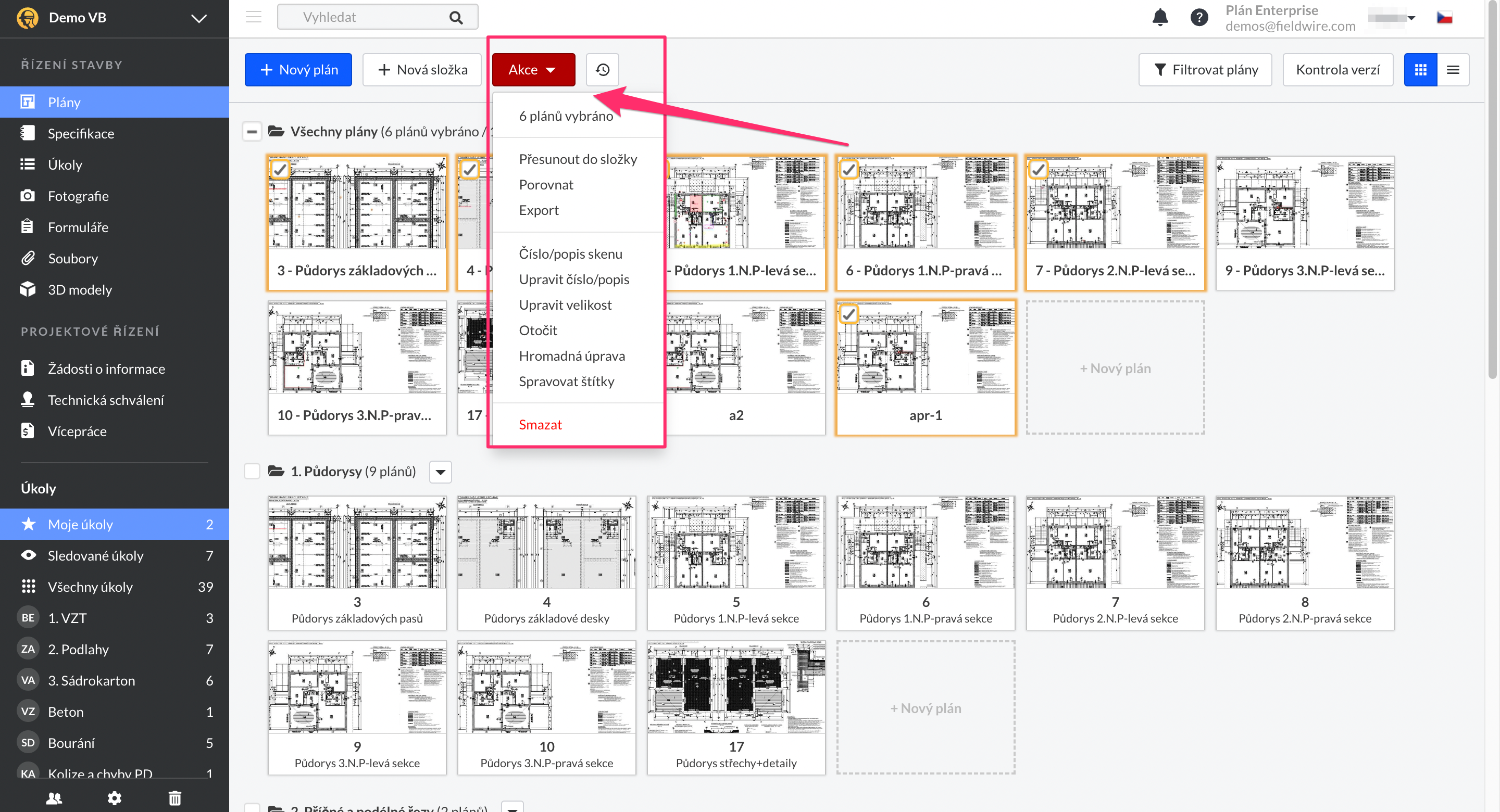Uncheck plan 3 - Půdorys základových

tap(280, 169)
